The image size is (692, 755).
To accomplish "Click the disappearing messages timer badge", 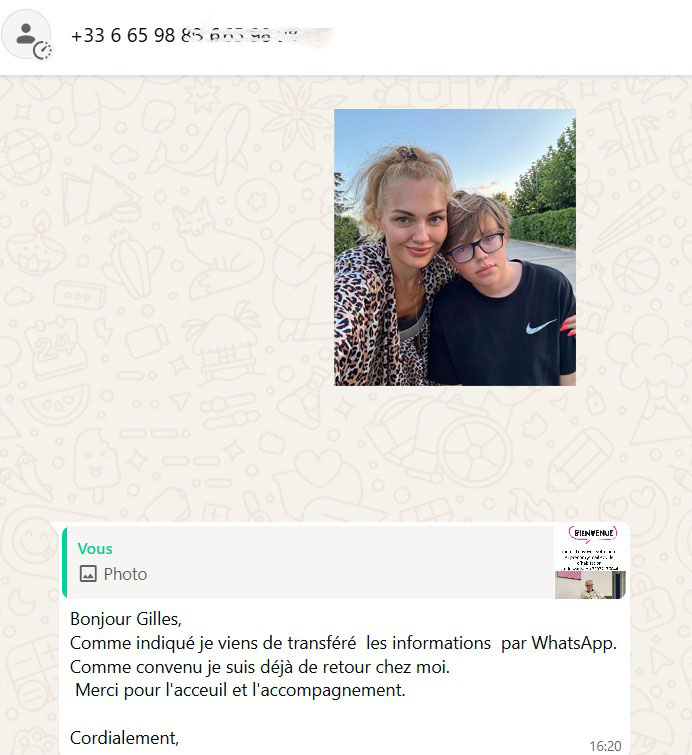I will 42,50.
